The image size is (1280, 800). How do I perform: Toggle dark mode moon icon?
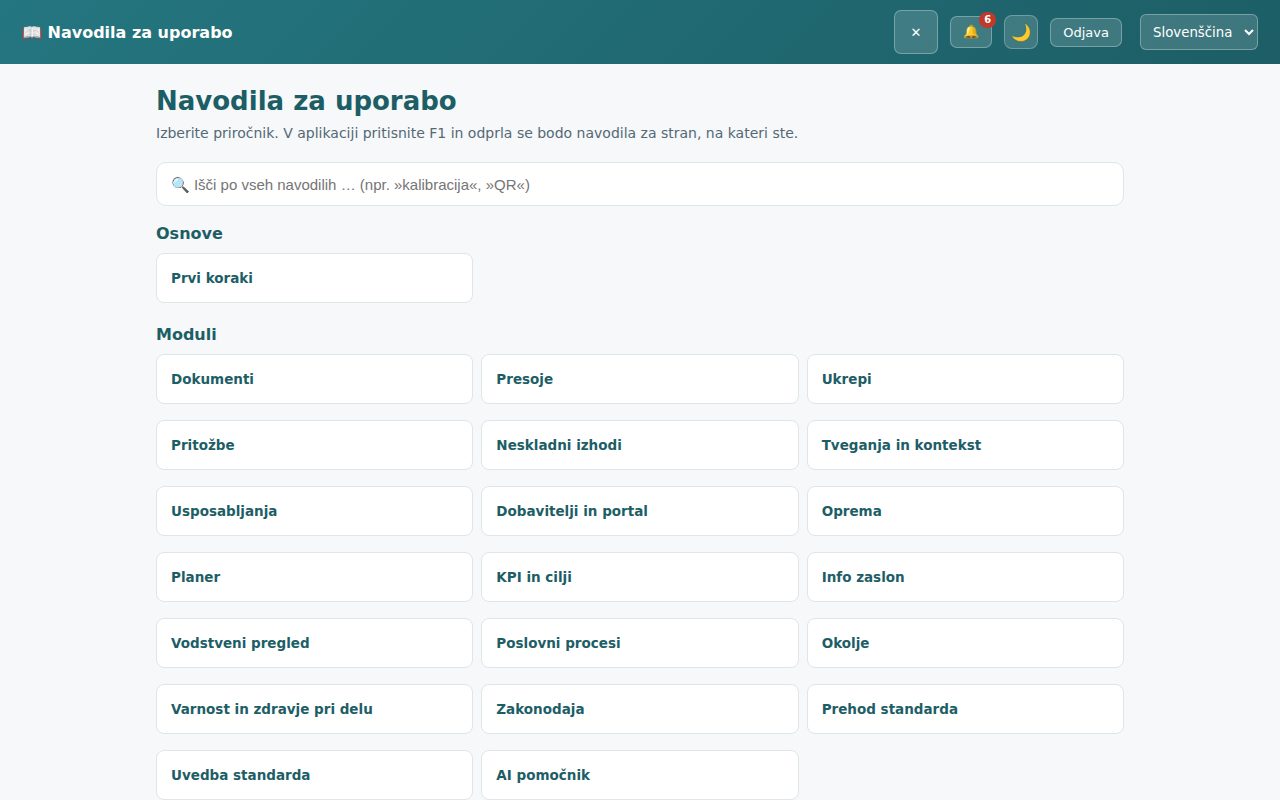coord(1021,32)
